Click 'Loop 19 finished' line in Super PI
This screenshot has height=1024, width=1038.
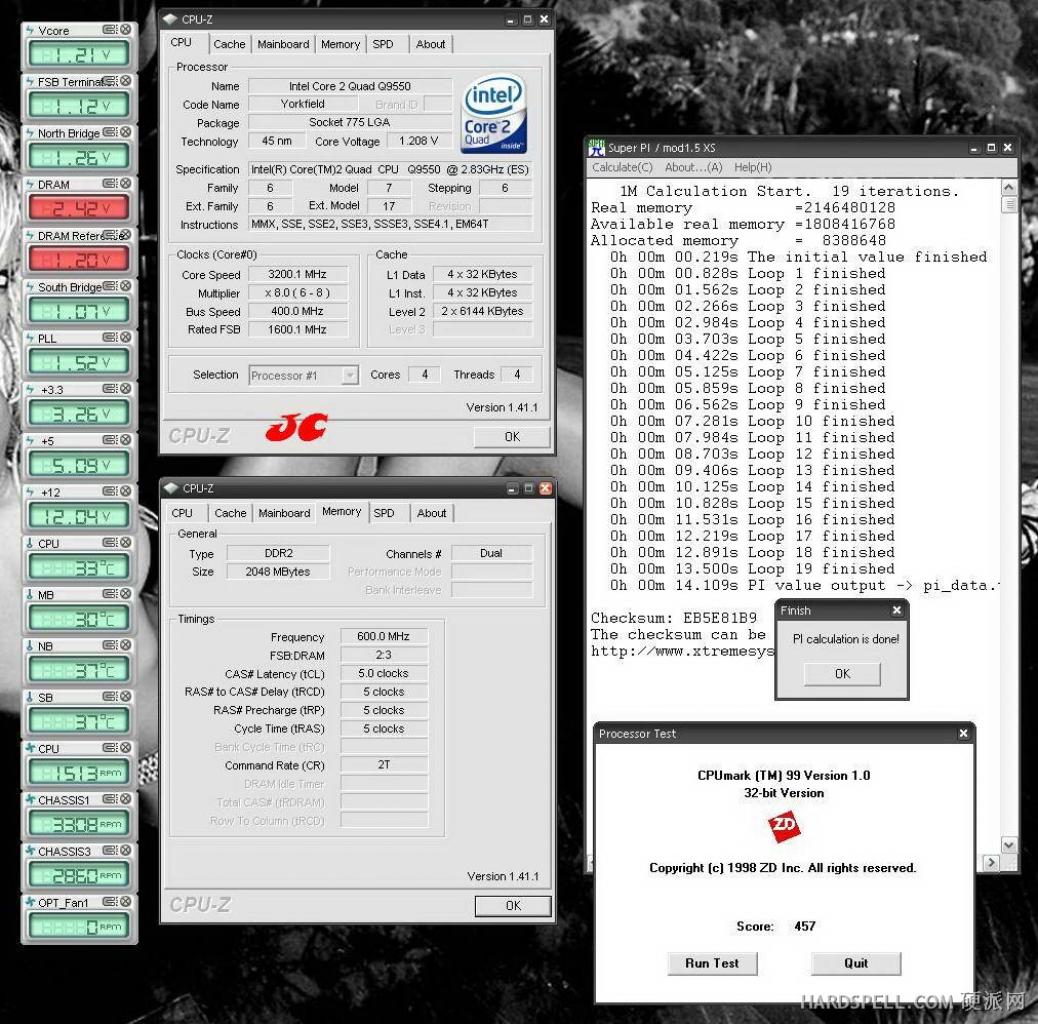(x=752, y=569)
